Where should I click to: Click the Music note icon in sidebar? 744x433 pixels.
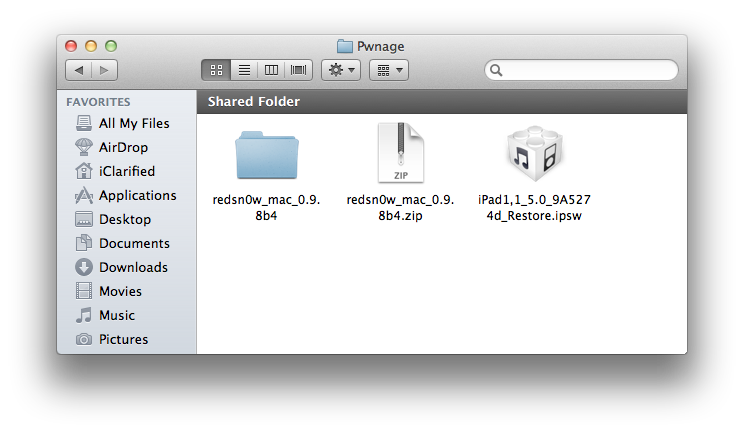85,315
